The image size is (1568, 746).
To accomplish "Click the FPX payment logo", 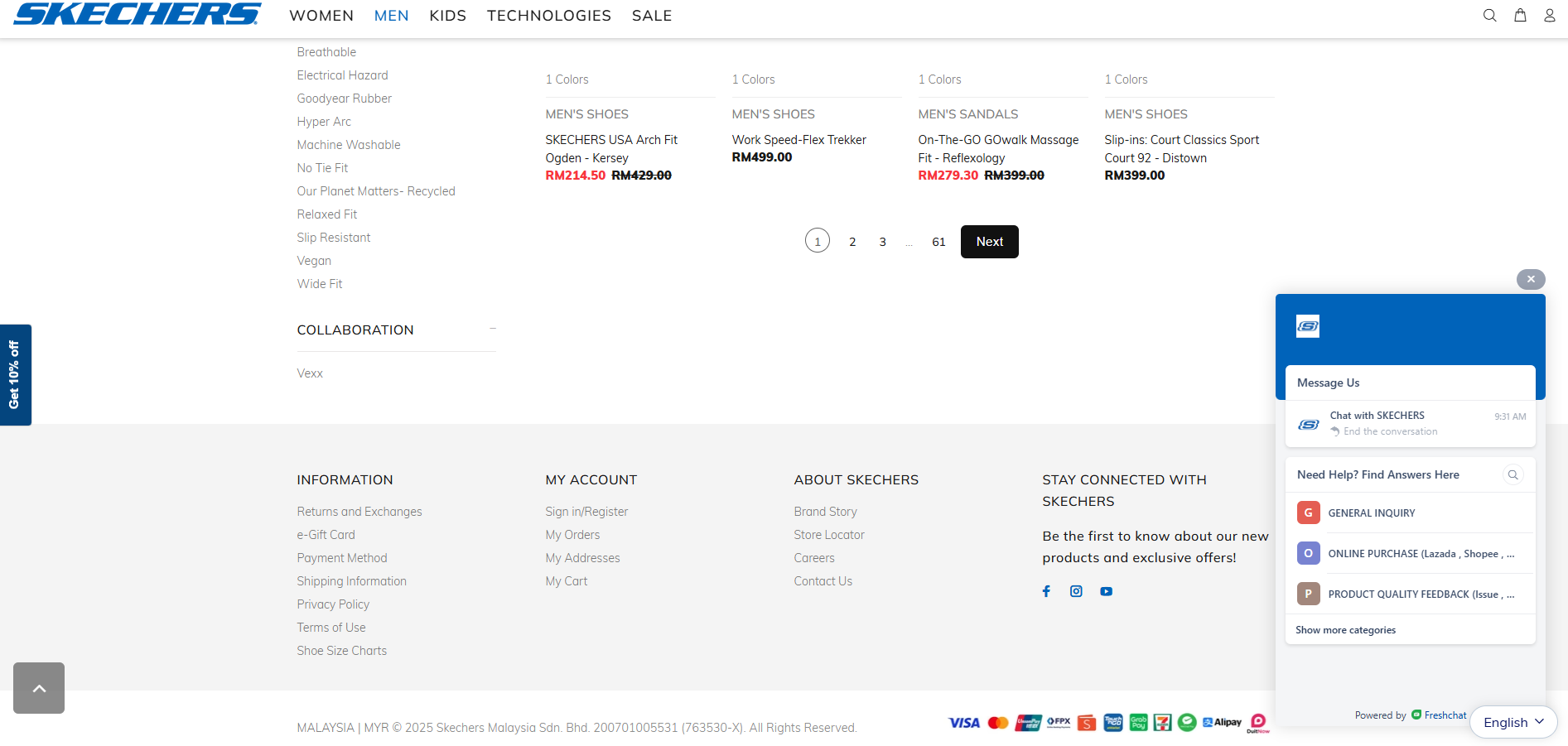I will [x=1059, y=723].
